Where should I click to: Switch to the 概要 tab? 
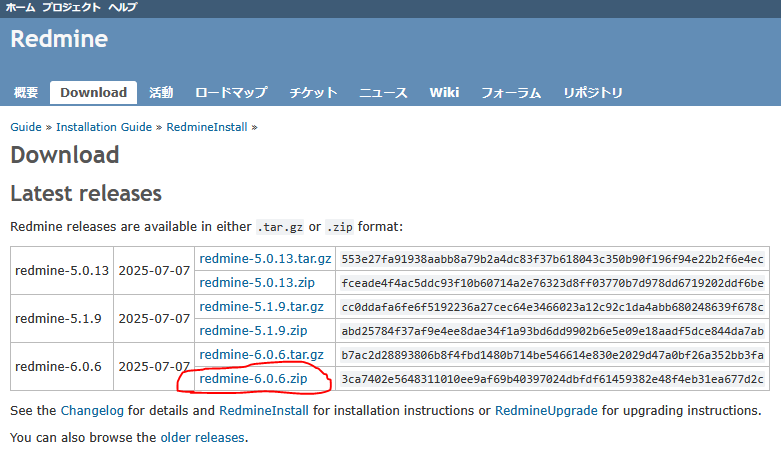click(26, 93)
